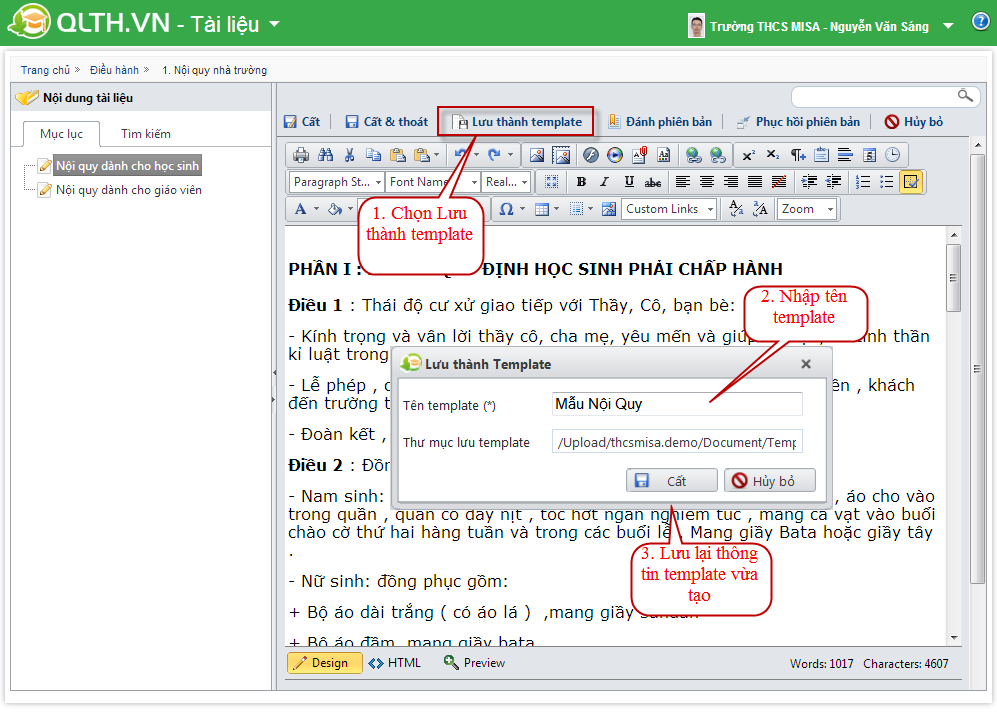Open the Tài liệu header dropdown arrow
This screenshot has height=717, width=997.
275,24
